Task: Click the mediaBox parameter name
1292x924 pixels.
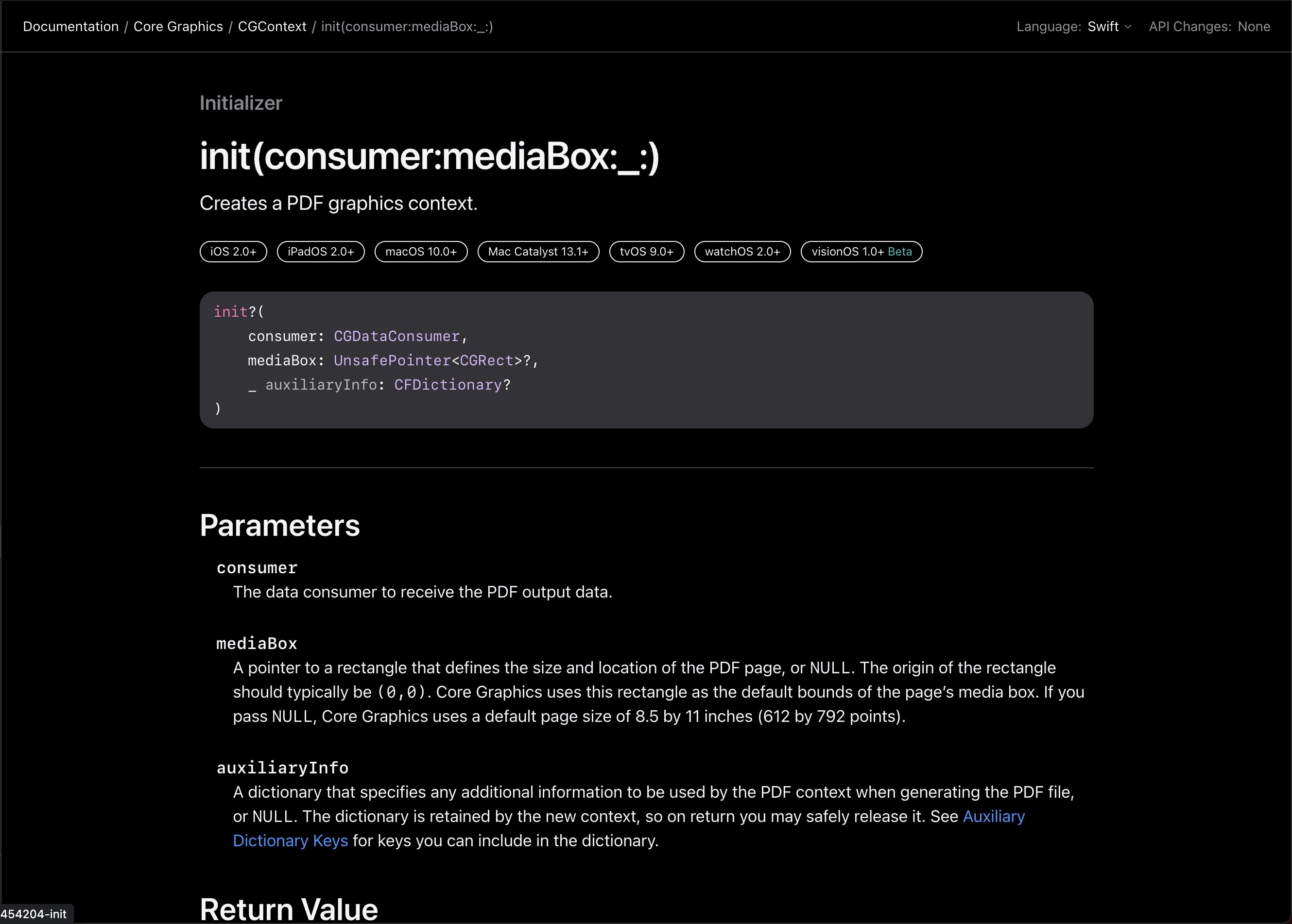Action: click(257, 644)
